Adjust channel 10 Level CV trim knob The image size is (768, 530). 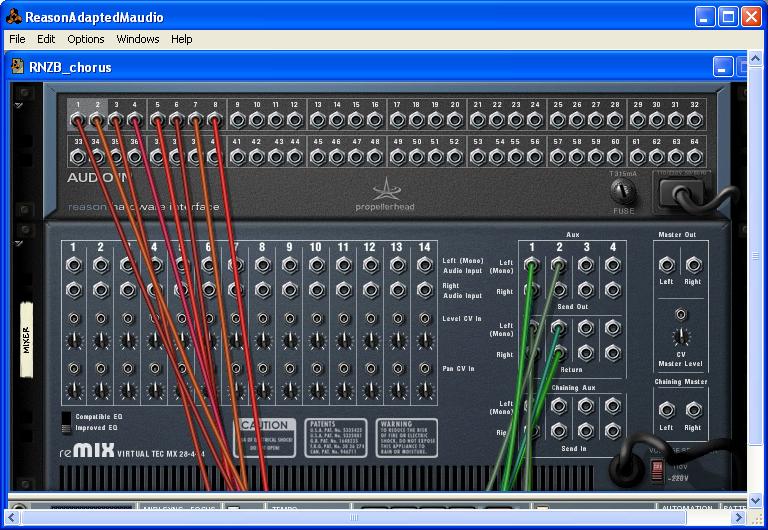(x=317, y=340)
